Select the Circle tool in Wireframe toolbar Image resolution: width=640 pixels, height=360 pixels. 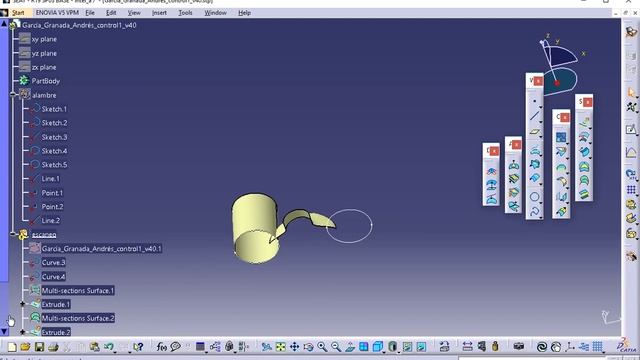pyautogui.click(x=534, y=197)
